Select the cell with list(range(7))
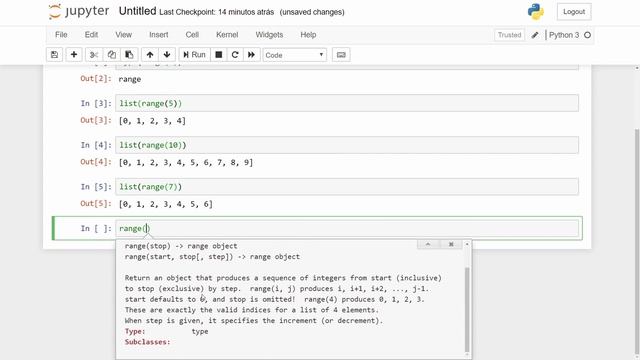This screenshot has width=640, height=360. click(347, 187)
